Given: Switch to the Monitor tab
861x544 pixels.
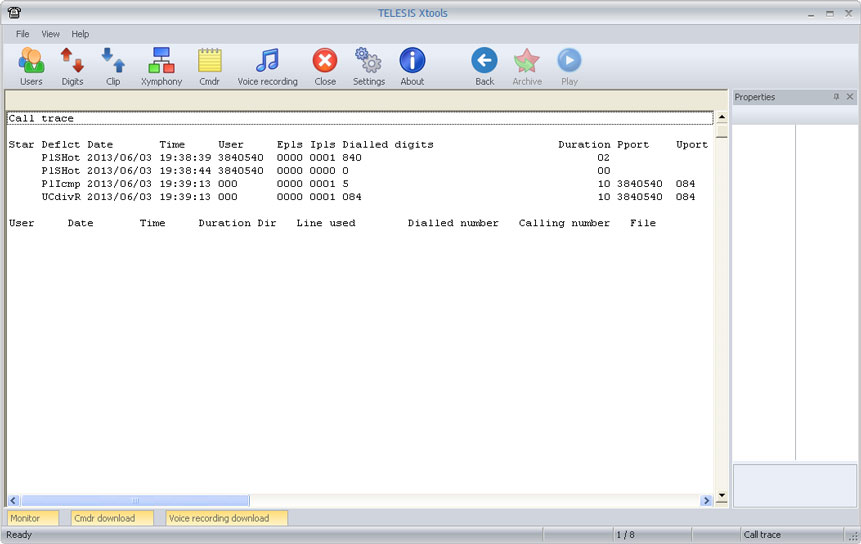Looking at the screenshot, I should (x=33, y=518).
